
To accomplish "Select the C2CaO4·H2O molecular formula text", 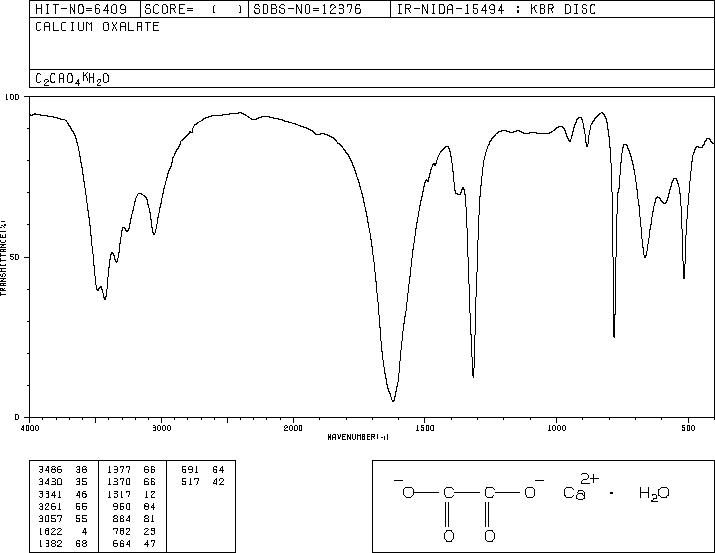I will point(72,79).
